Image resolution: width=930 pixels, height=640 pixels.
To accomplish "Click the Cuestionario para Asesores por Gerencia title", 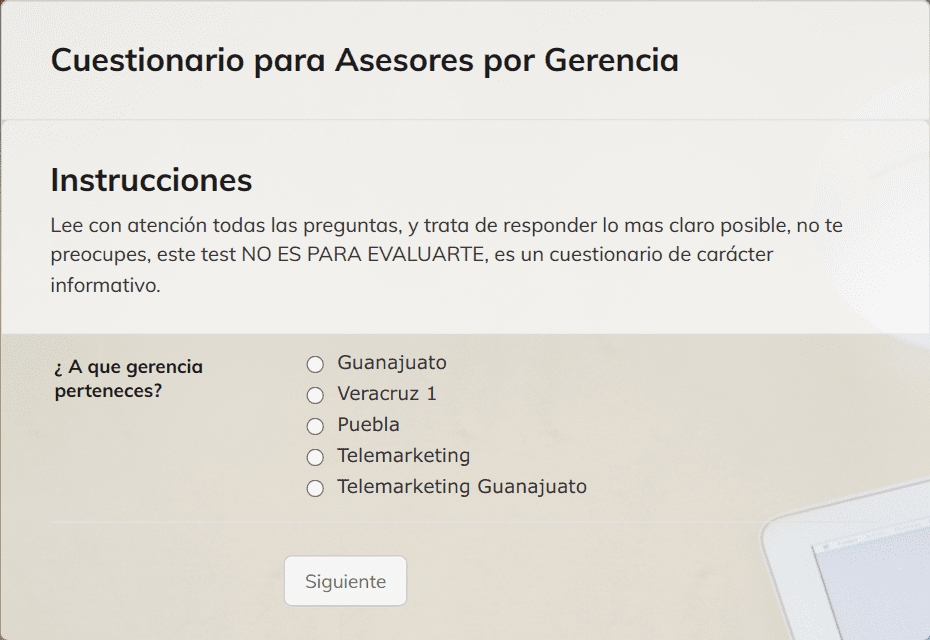I will pos(365,60).
